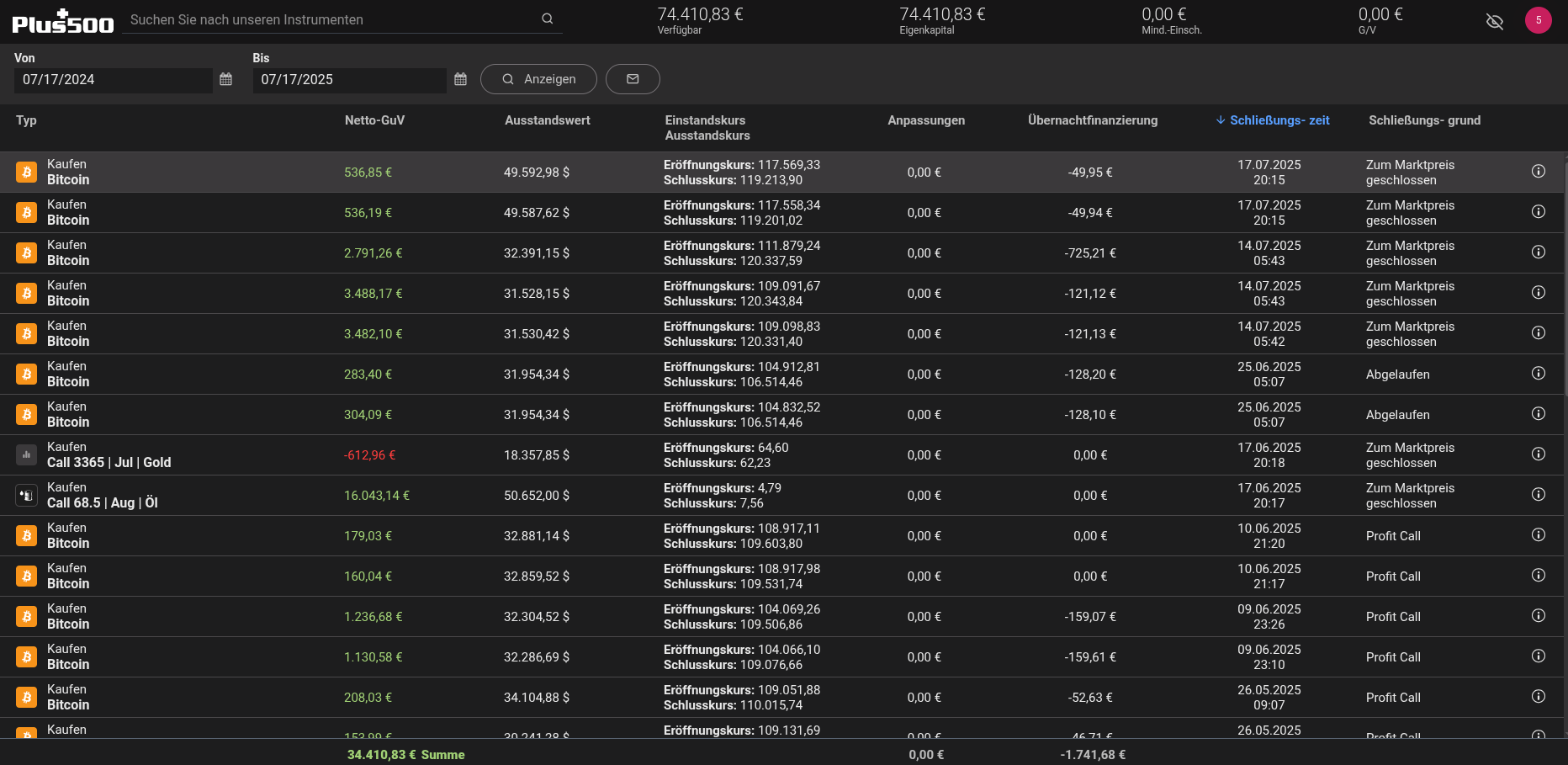
Task: Select the 2.791,26 € Bitcoin trade row
Action: pos(589,253)
